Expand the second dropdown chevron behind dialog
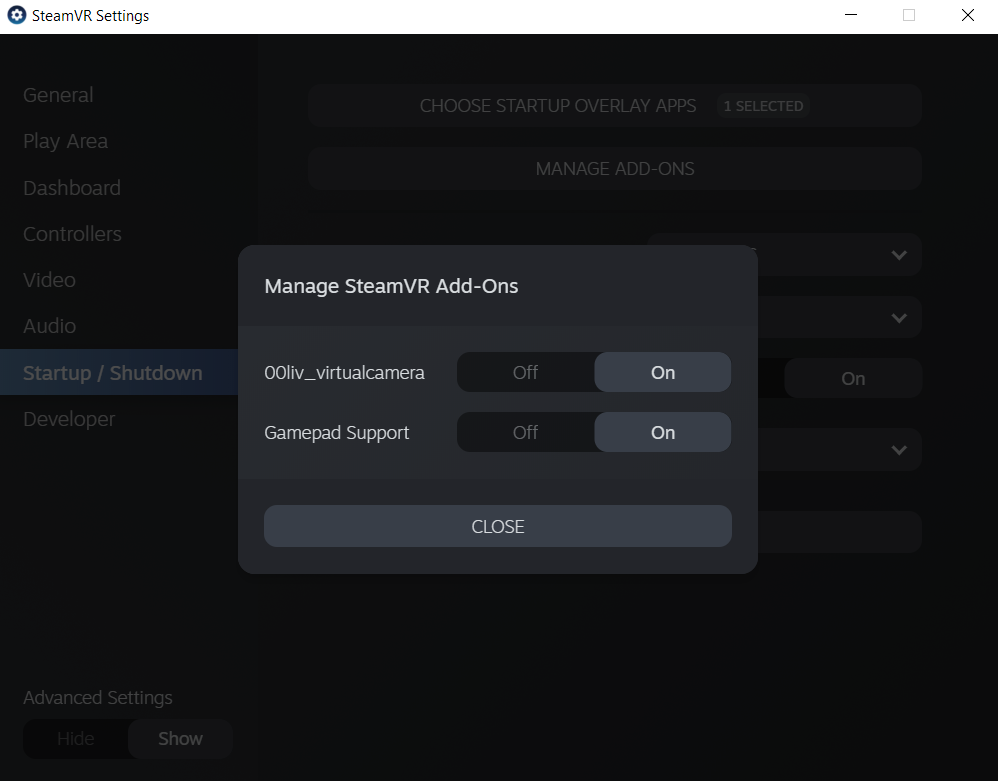 [899, 318]
